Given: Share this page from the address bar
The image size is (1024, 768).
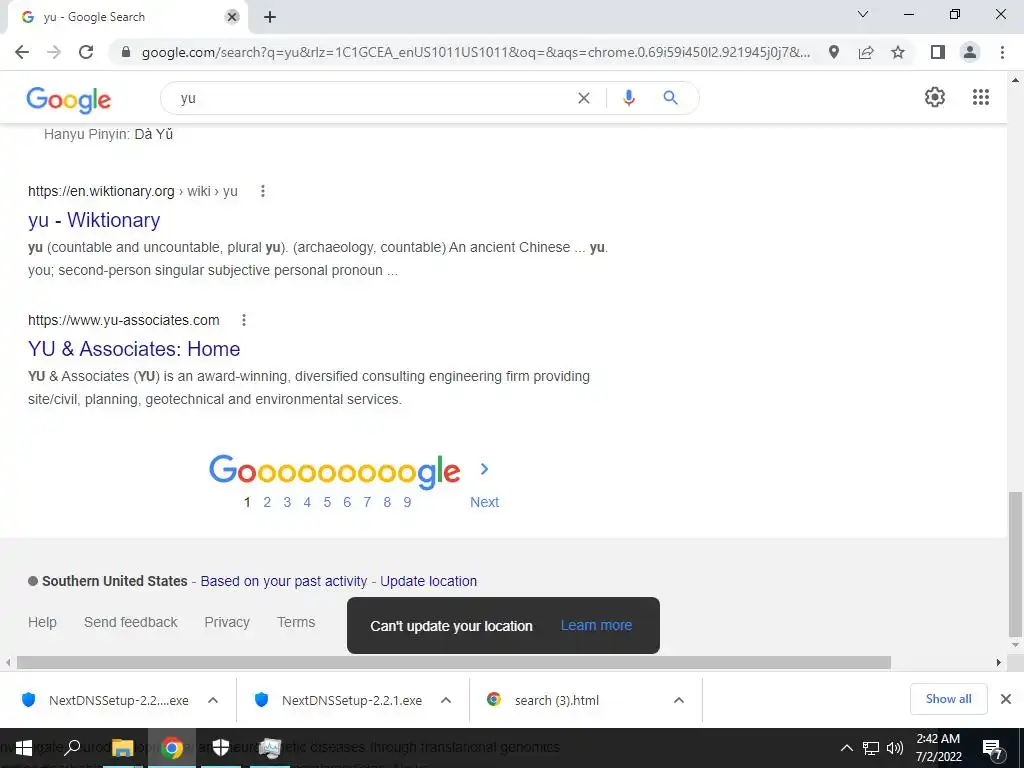Looking at the screenshot, I should tap(866, 52).
